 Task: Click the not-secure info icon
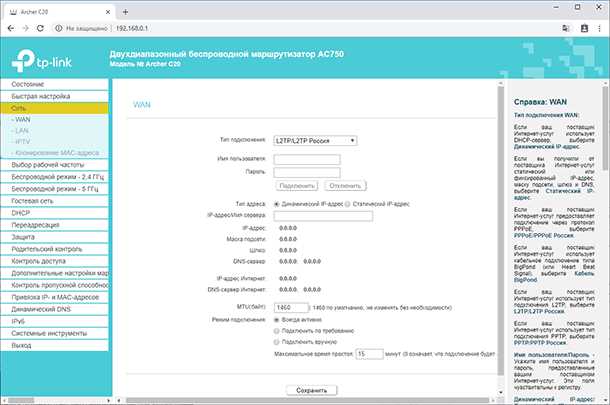click(58, 28)
